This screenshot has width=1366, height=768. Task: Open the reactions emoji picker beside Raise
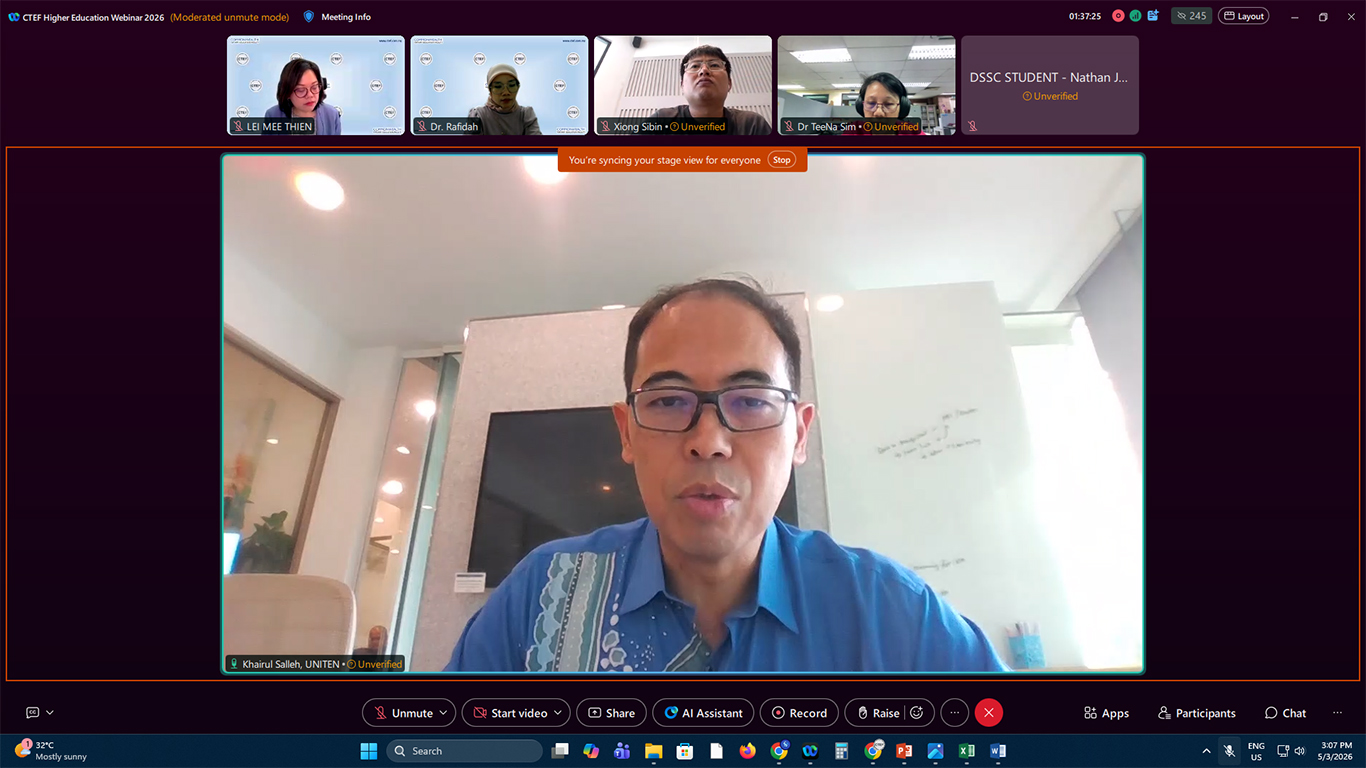[x=915, y=712]
